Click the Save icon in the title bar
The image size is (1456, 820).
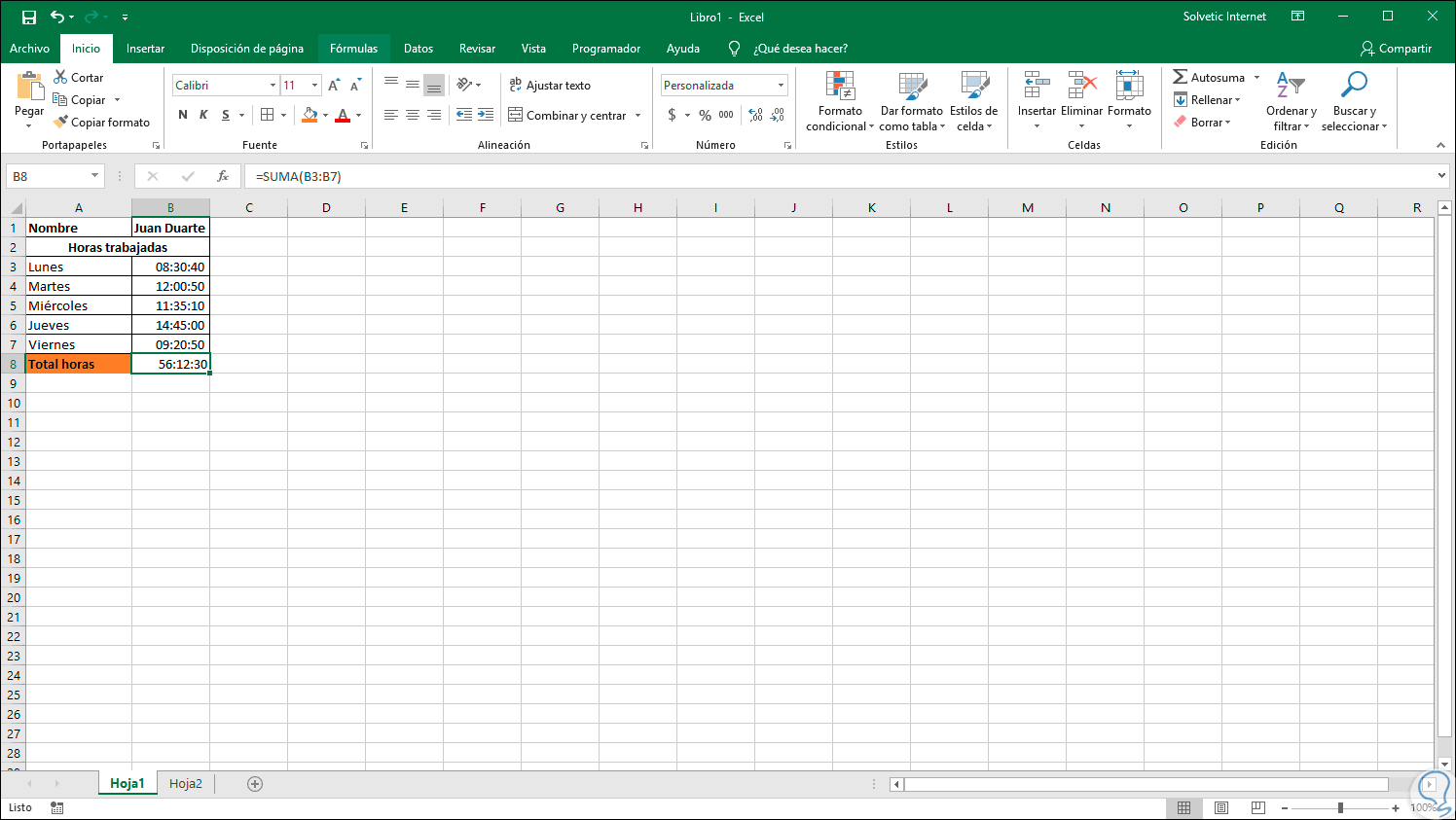tap(28, 18)
